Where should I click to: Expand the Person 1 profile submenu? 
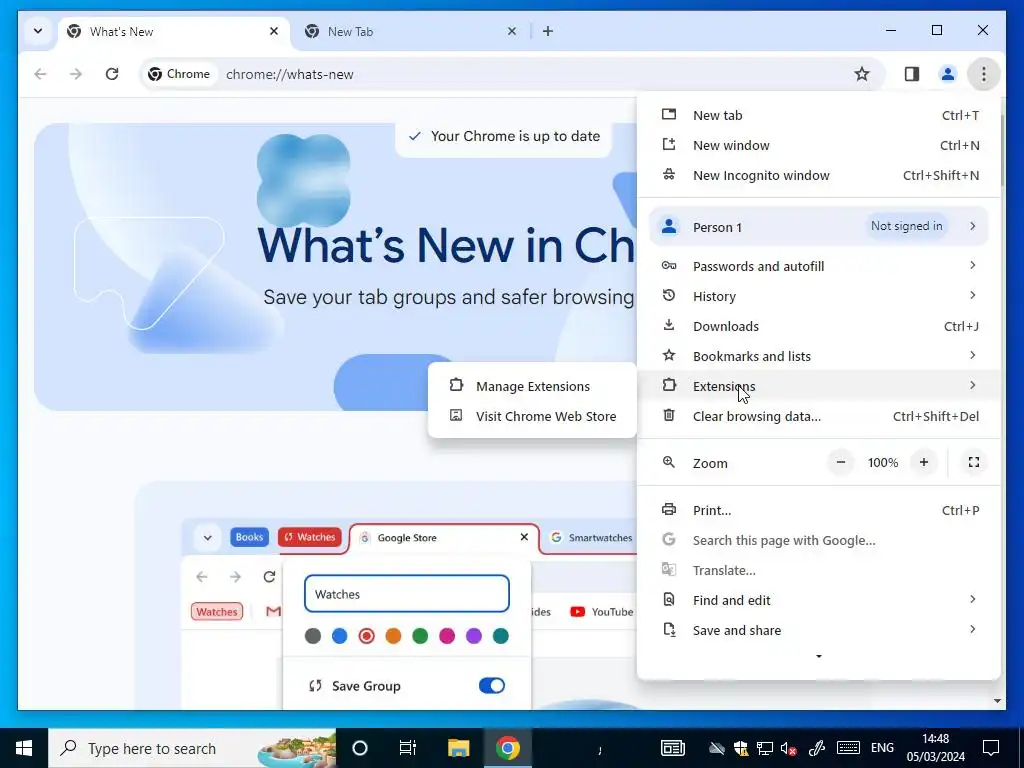(819, 227)
